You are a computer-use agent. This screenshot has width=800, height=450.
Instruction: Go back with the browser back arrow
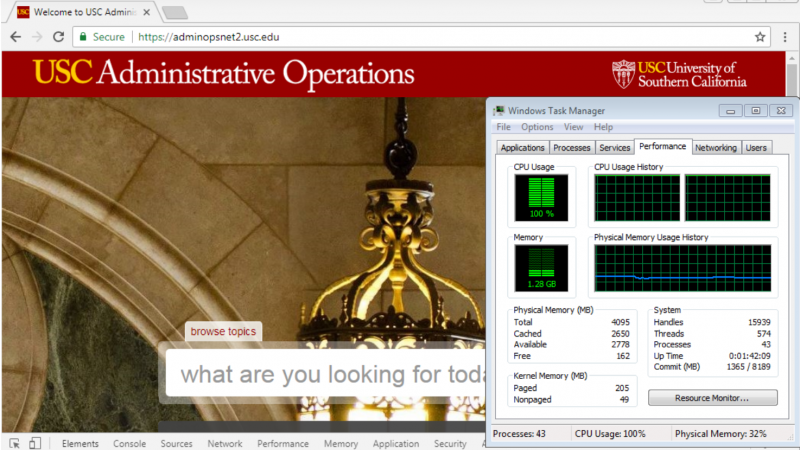[16, 37]
